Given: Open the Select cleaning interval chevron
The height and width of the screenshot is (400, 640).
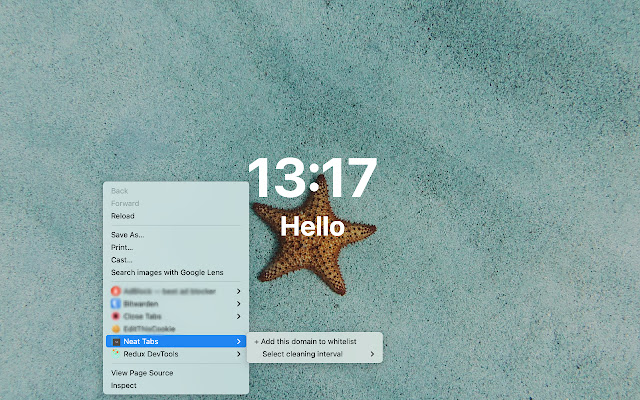Looking at the screenshot, I should (x=372, y=354).
